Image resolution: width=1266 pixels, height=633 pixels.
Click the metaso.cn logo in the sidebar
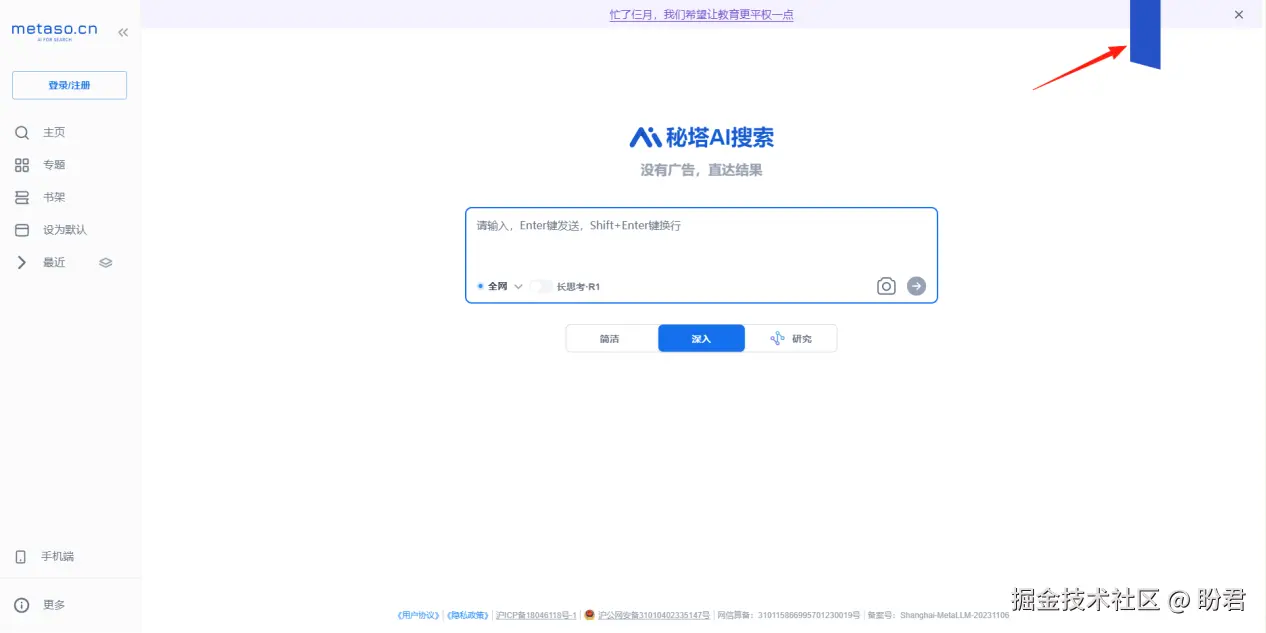click(54, 31)
